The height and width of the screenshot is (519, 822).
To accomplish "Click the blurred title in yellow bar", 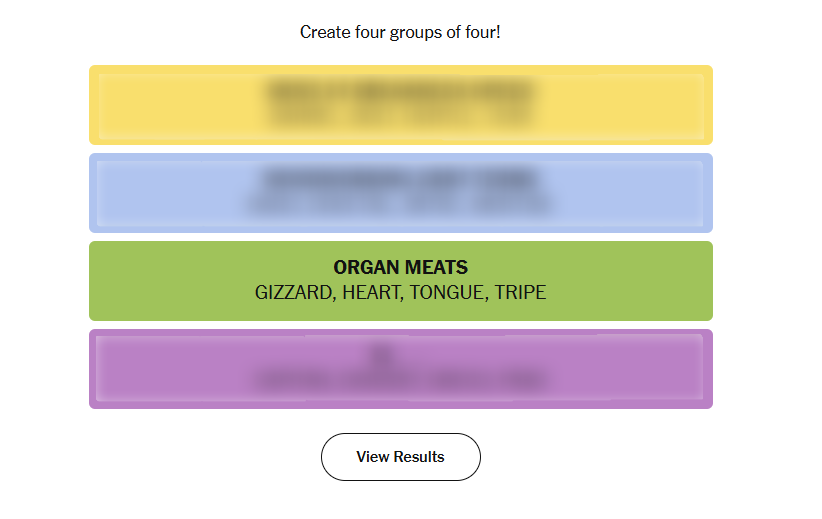I will pos(400,93).
